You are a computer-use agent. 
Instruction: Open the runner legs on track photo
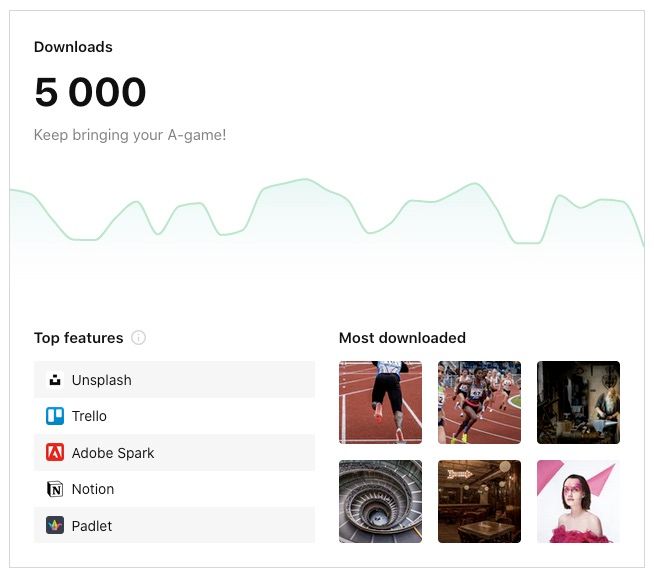380,402
